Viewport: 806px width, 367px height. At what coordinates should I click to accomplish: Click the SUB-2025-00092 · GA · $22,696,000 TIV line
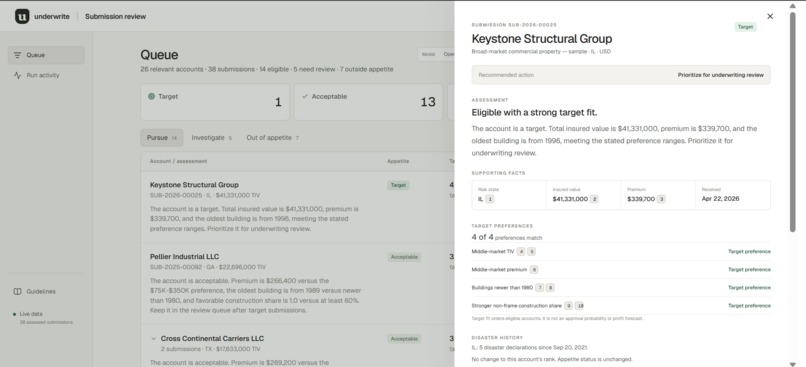point(208,267)
